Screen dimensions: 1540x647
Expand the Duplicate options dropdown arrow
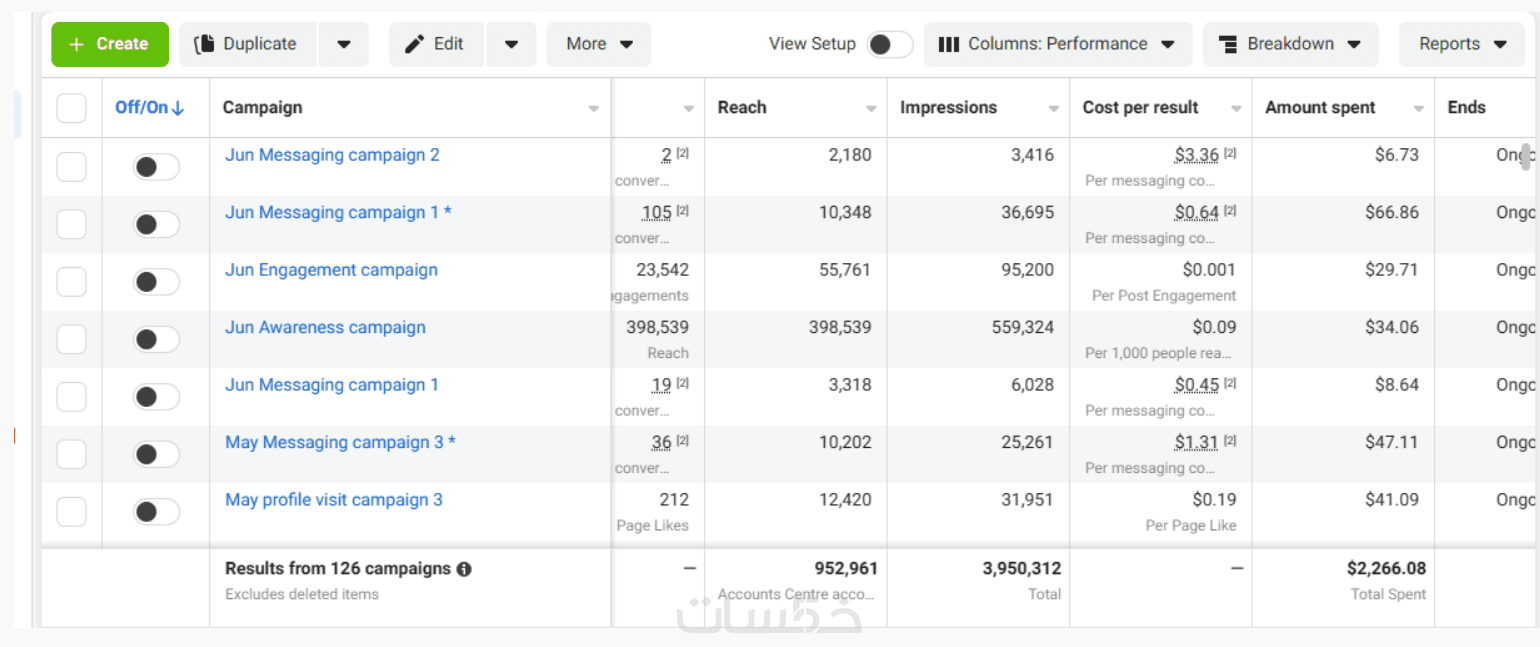[344, 44]
